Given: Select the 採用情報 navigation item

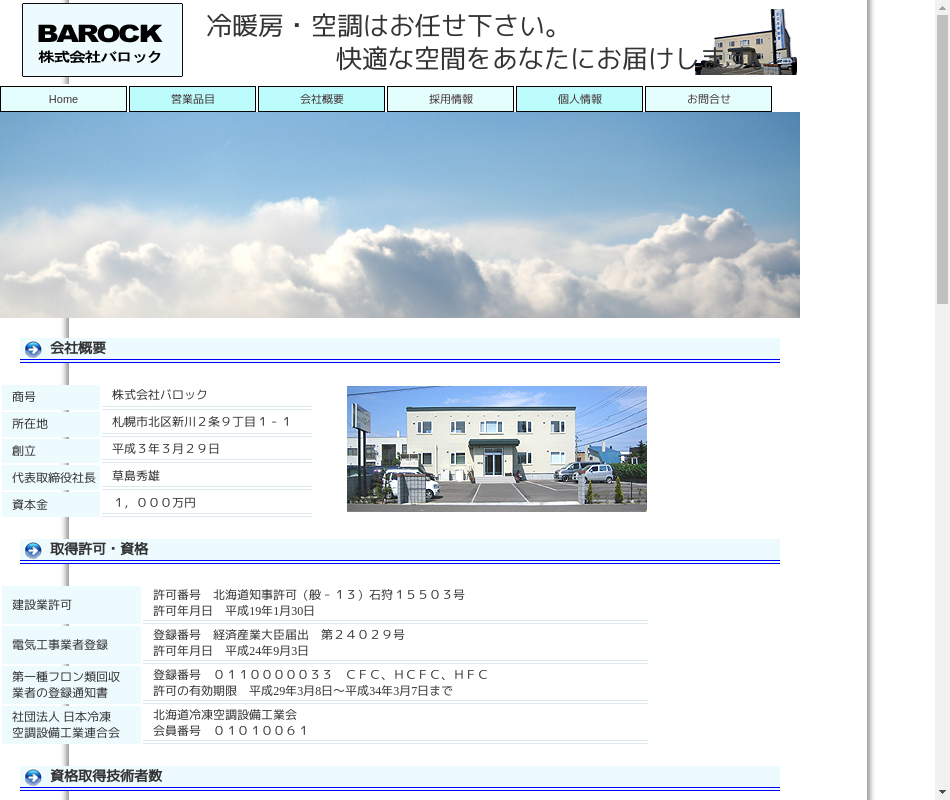Looking at the screenshot, I should (450, 99).
